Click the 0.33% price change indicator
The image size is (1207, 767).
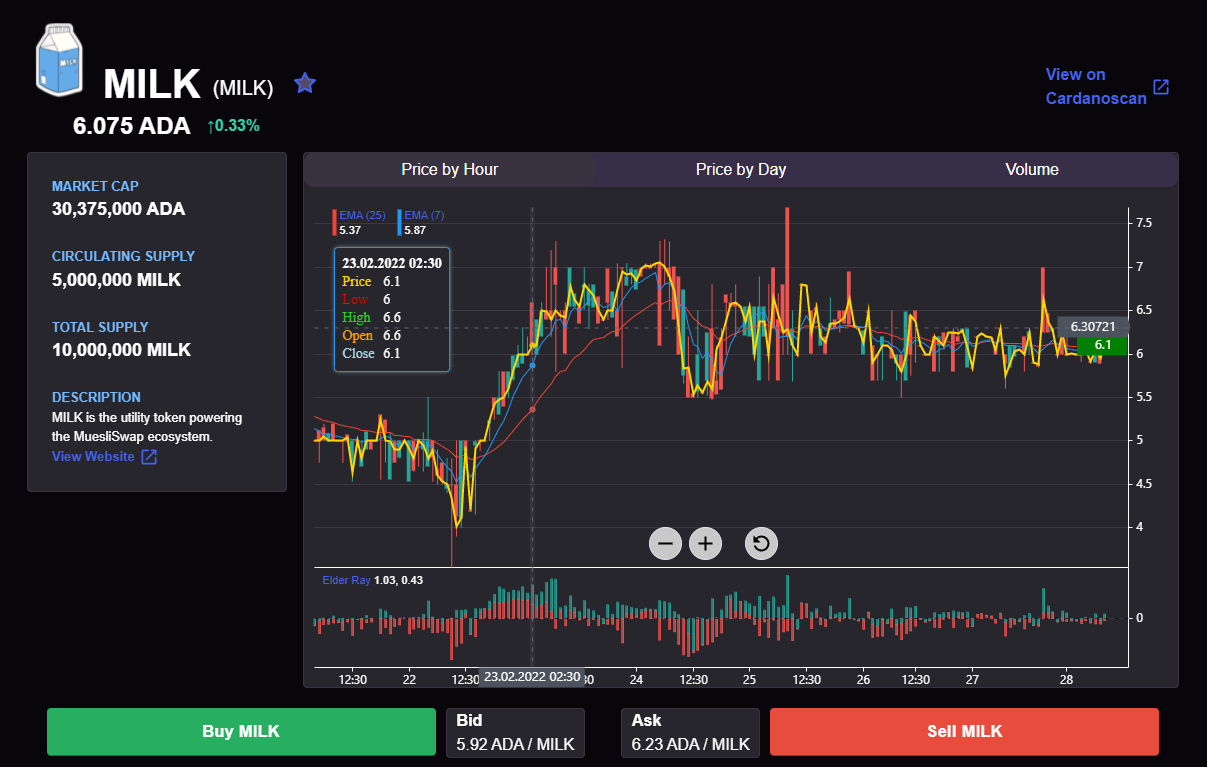234,126
